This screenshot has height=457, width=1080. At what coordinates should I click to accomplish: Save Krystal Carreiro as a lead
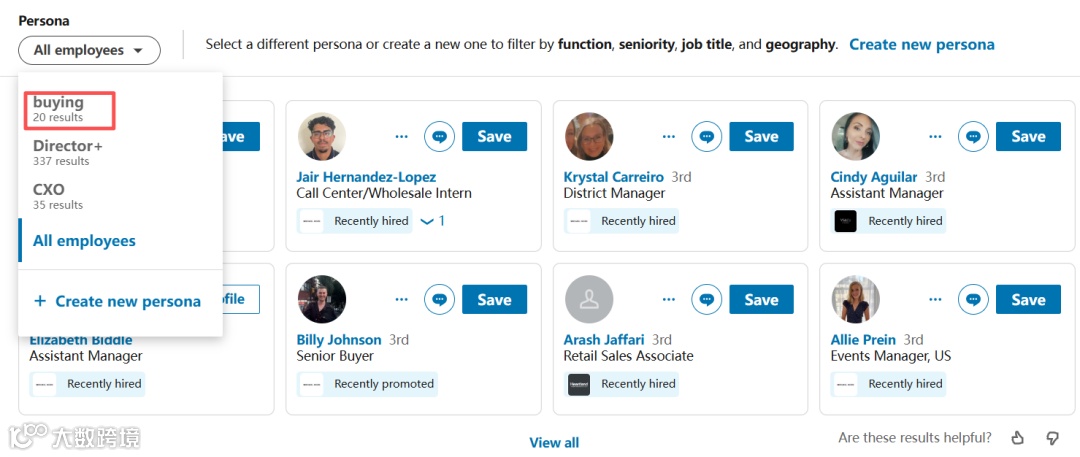761,137
